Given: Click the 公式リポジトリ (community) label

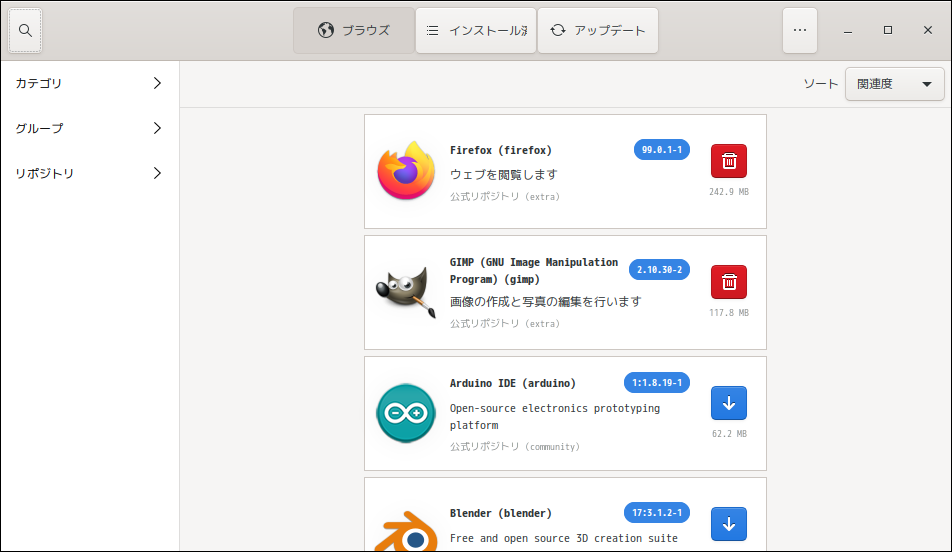Looking at the screenshot, I should pos(515,446).
